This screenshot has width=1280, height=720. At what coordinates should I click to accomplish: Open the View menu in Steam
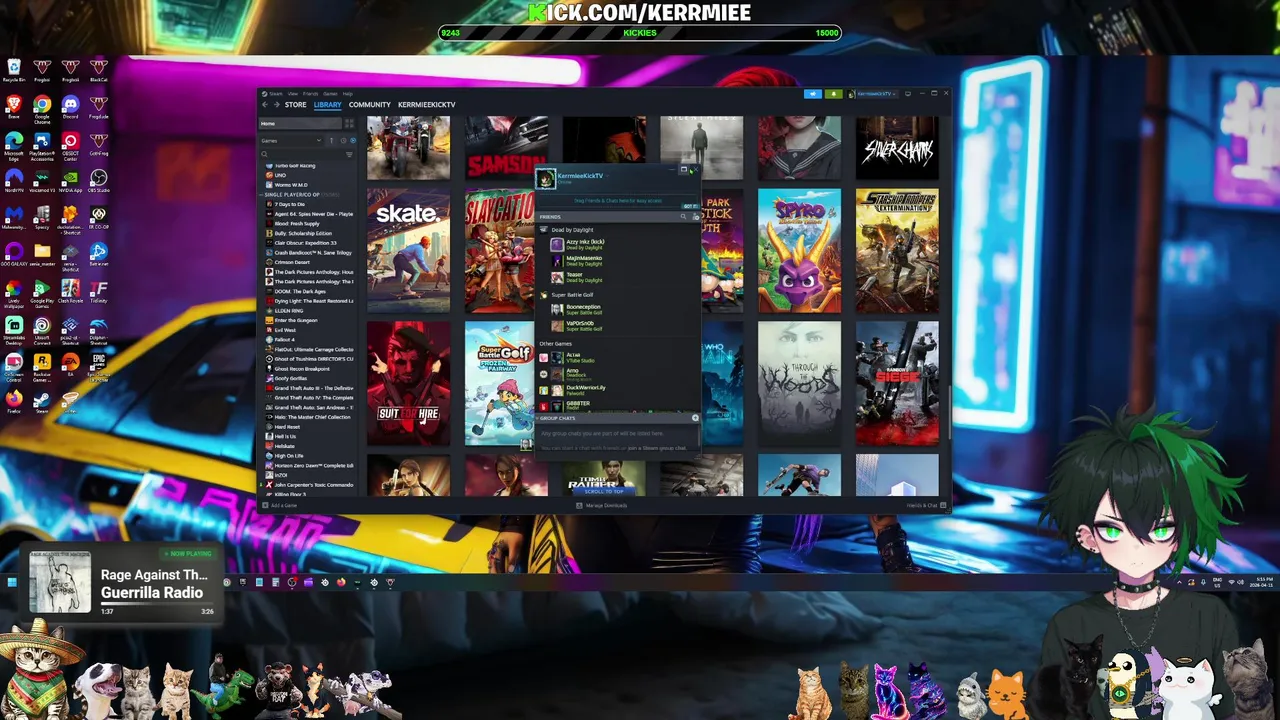click(x=293, y=94)
